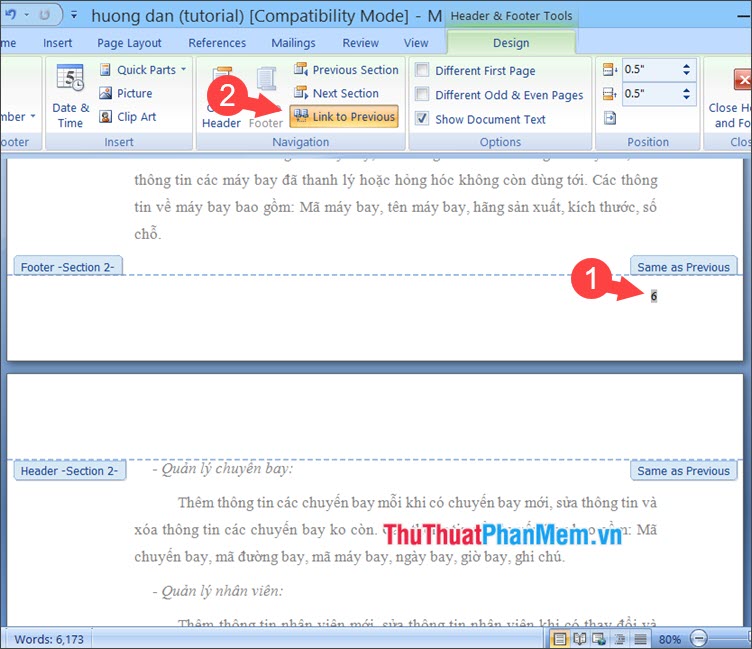Switch to Full Screen Reading view

click(x=579, y=639)
